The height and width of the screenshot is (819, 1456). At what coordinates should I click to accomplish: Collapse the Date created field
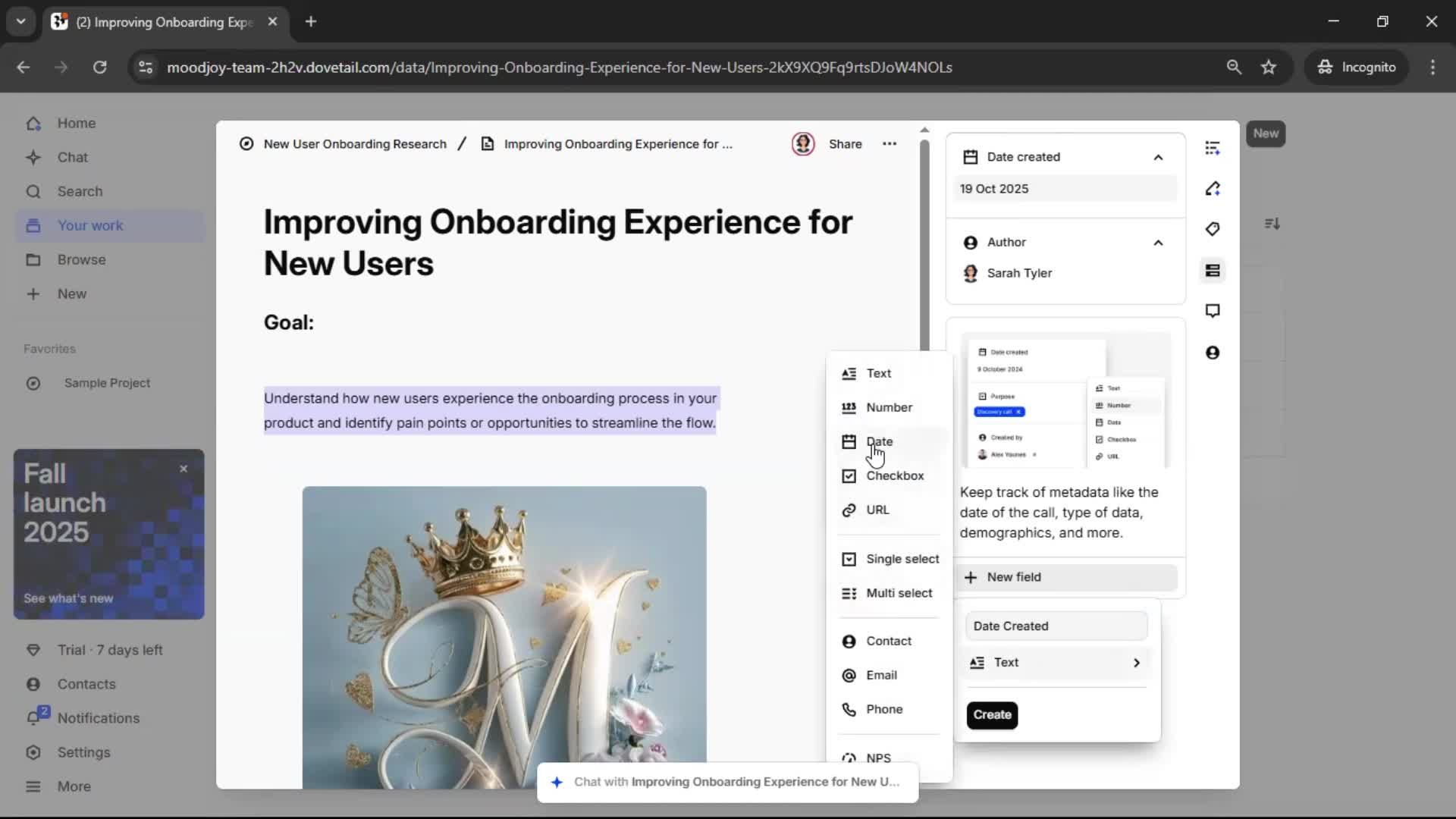coord(1158,158)
